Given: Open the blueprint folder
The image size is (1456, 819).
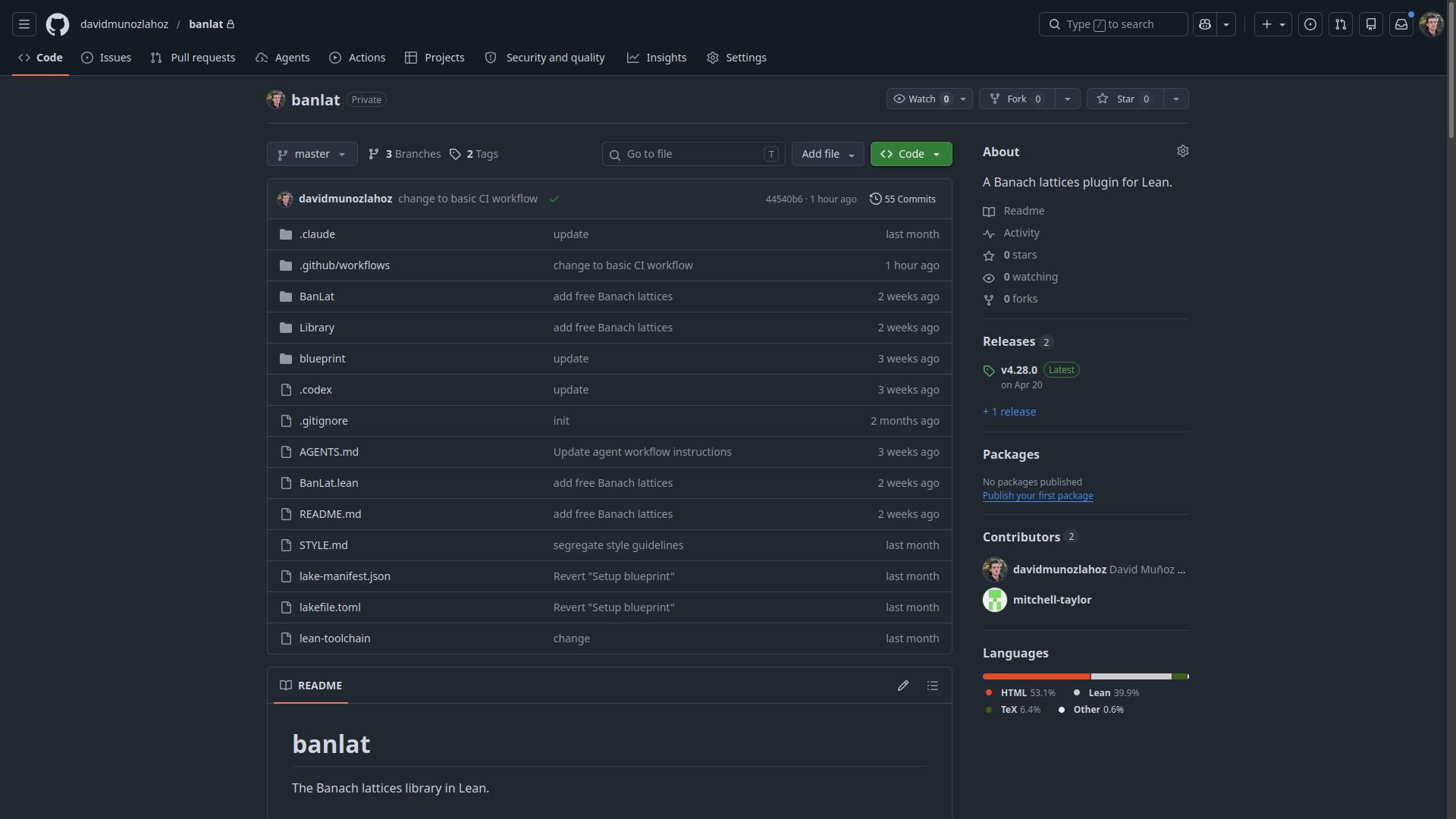Looking at the screenshot, I should (x=322, y=359).
